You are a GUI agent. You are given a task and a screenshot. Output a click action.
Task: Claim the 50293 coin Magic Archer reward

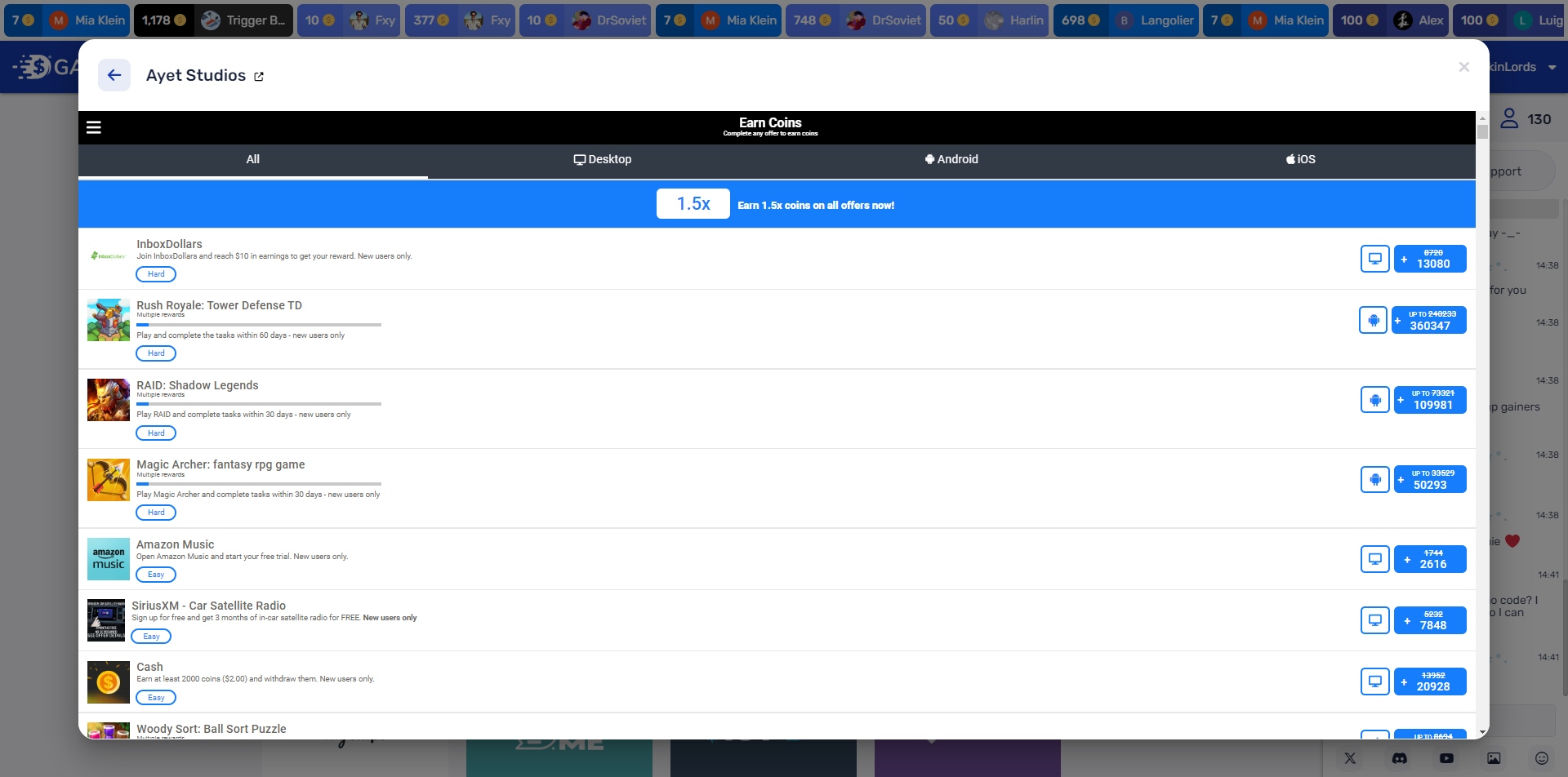point(1430,479)
